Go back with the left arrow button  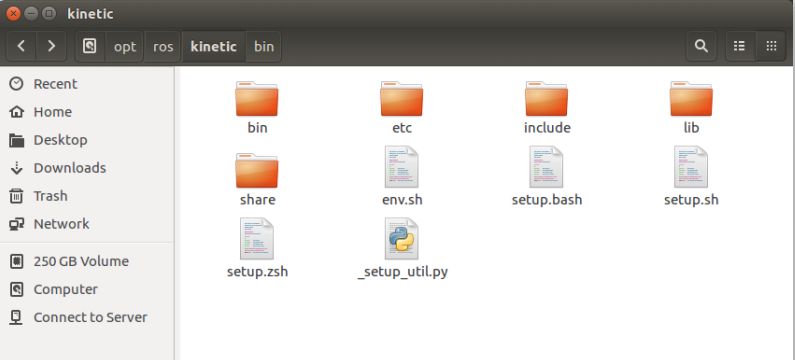[x=21, y=46]
